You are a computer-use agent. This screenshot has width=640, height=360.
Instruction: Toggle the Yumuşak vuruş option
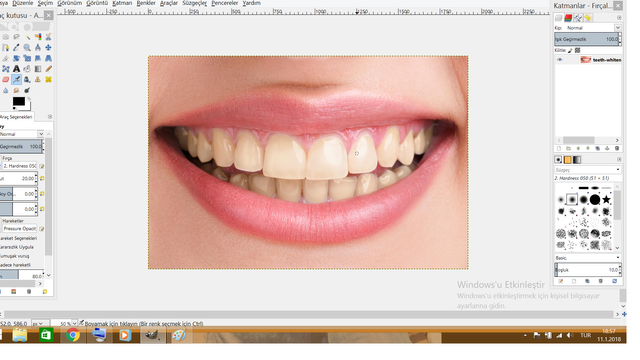coord(15,256)
